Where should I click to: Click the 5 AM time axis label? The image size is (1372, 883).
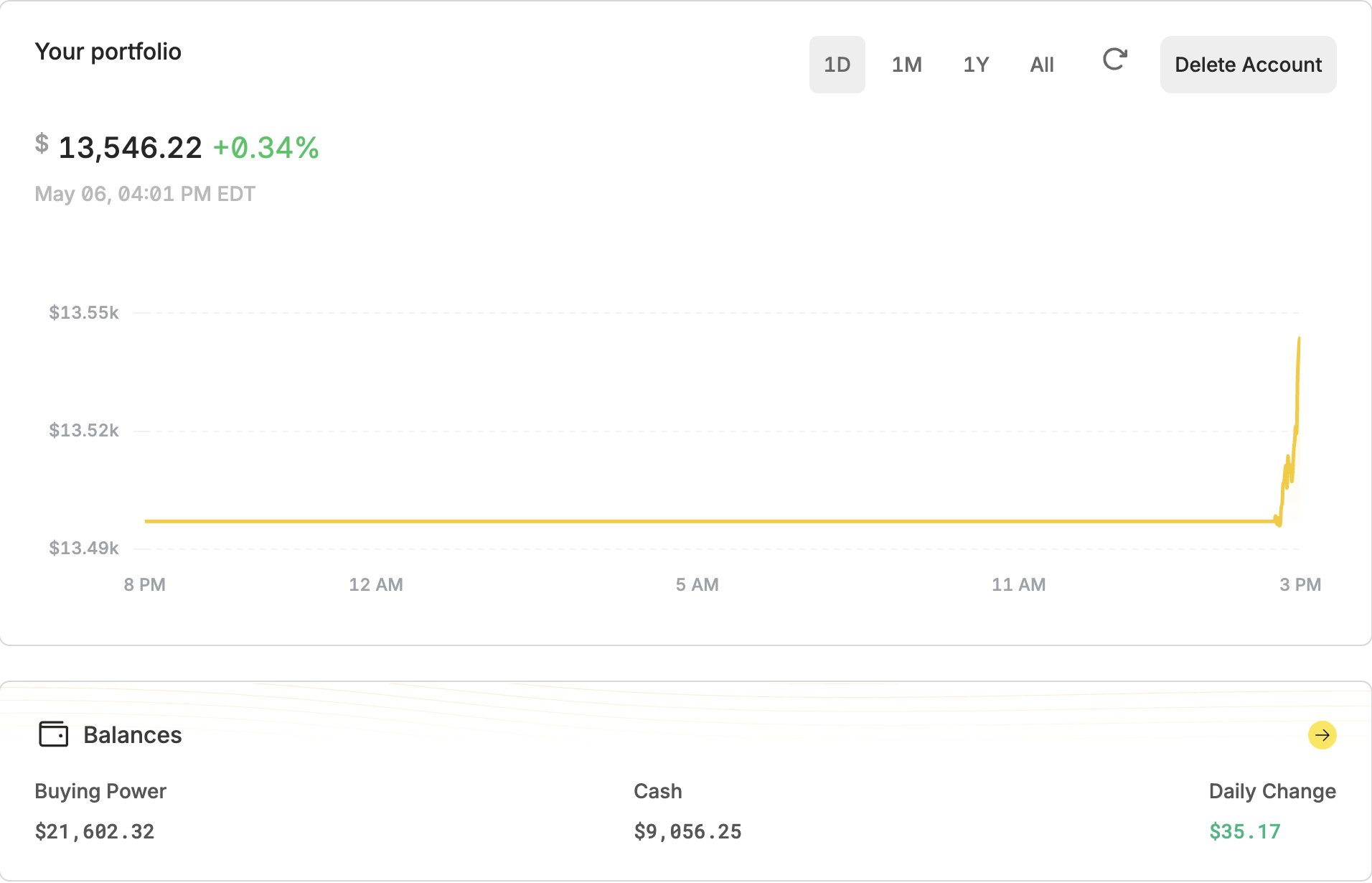click(x=697, y=584)
